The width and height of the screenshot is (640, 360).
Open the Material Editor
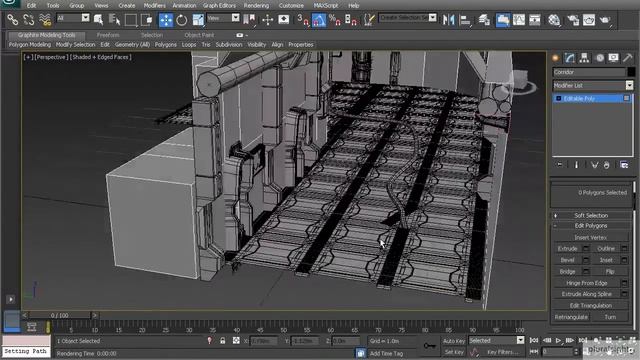(x=554, y=20)
